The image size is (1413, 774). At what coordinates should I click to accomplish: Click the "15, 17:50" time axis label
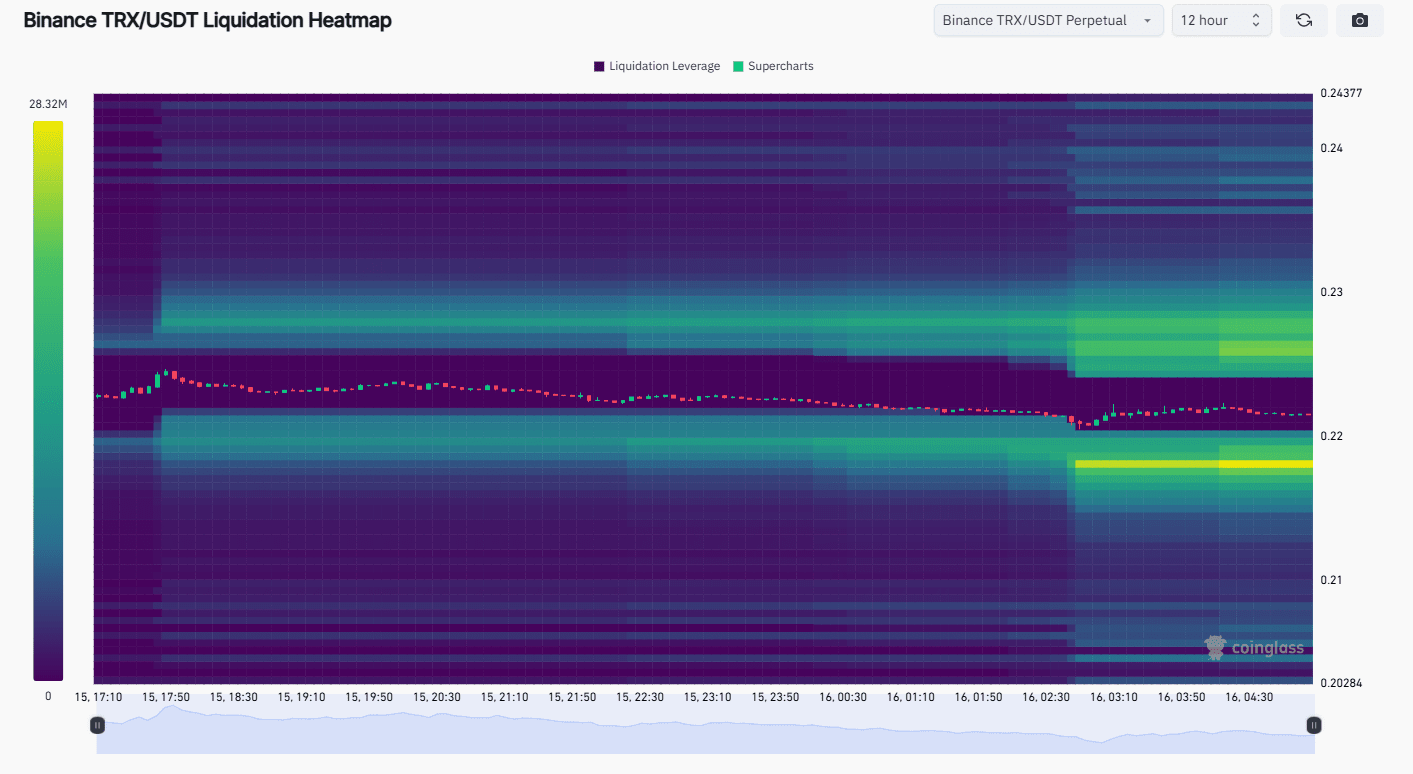point(167,696)
